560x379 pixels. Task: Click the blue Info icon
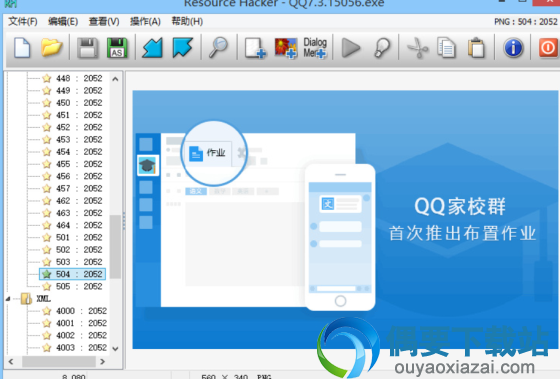click(513, 48)
